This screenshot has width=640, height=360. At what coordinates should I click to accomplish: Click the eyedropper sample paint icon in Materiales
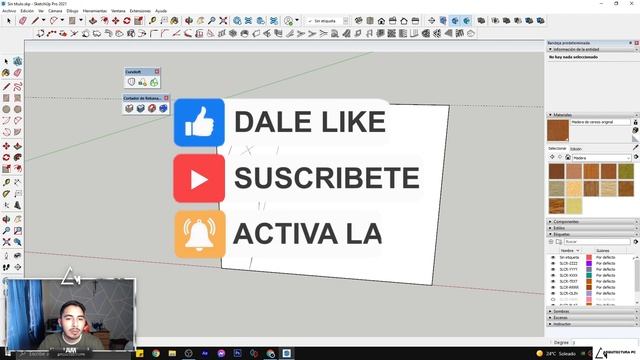click(636, 147)
